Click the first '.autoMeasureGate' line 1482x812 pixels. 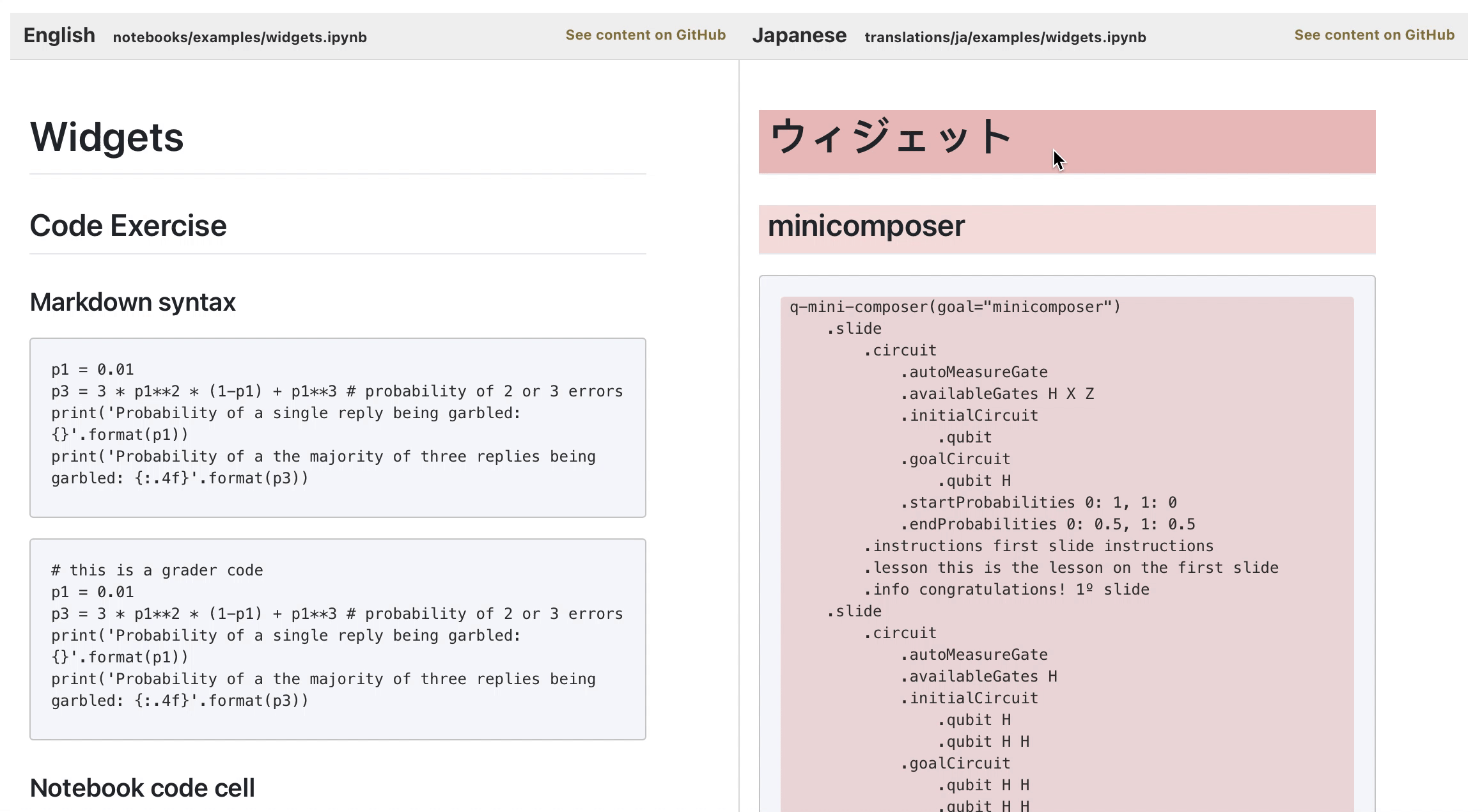pyautogui.click(x=974, y=372)
